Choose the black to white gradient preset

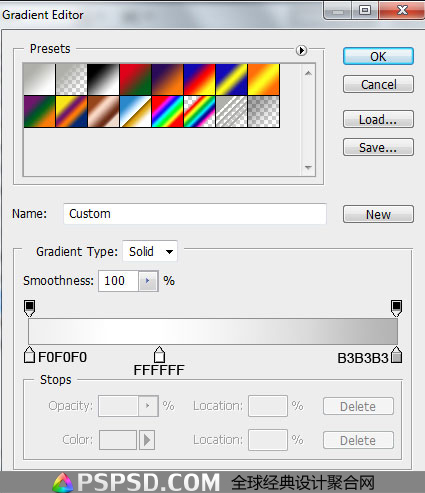(103, 79)
